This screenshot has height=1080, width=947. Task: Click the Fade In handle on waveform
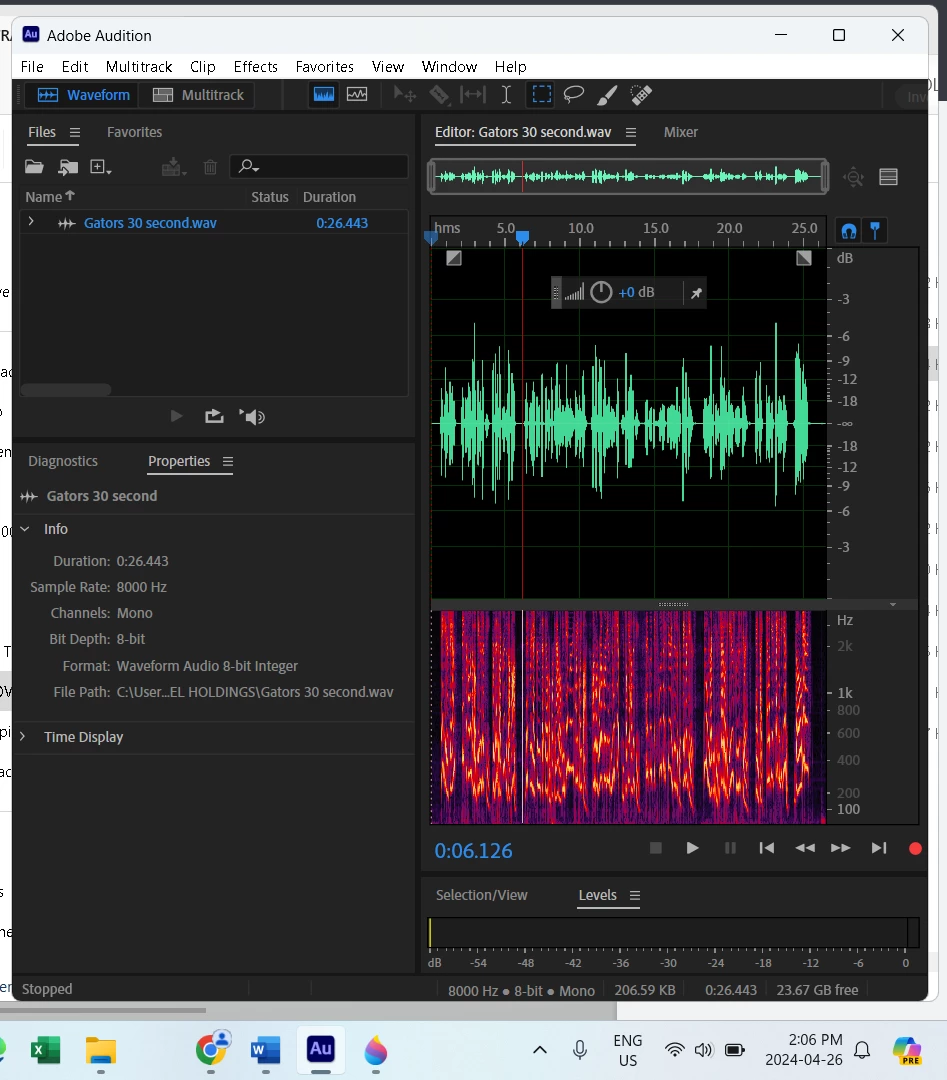coord(453,258)
